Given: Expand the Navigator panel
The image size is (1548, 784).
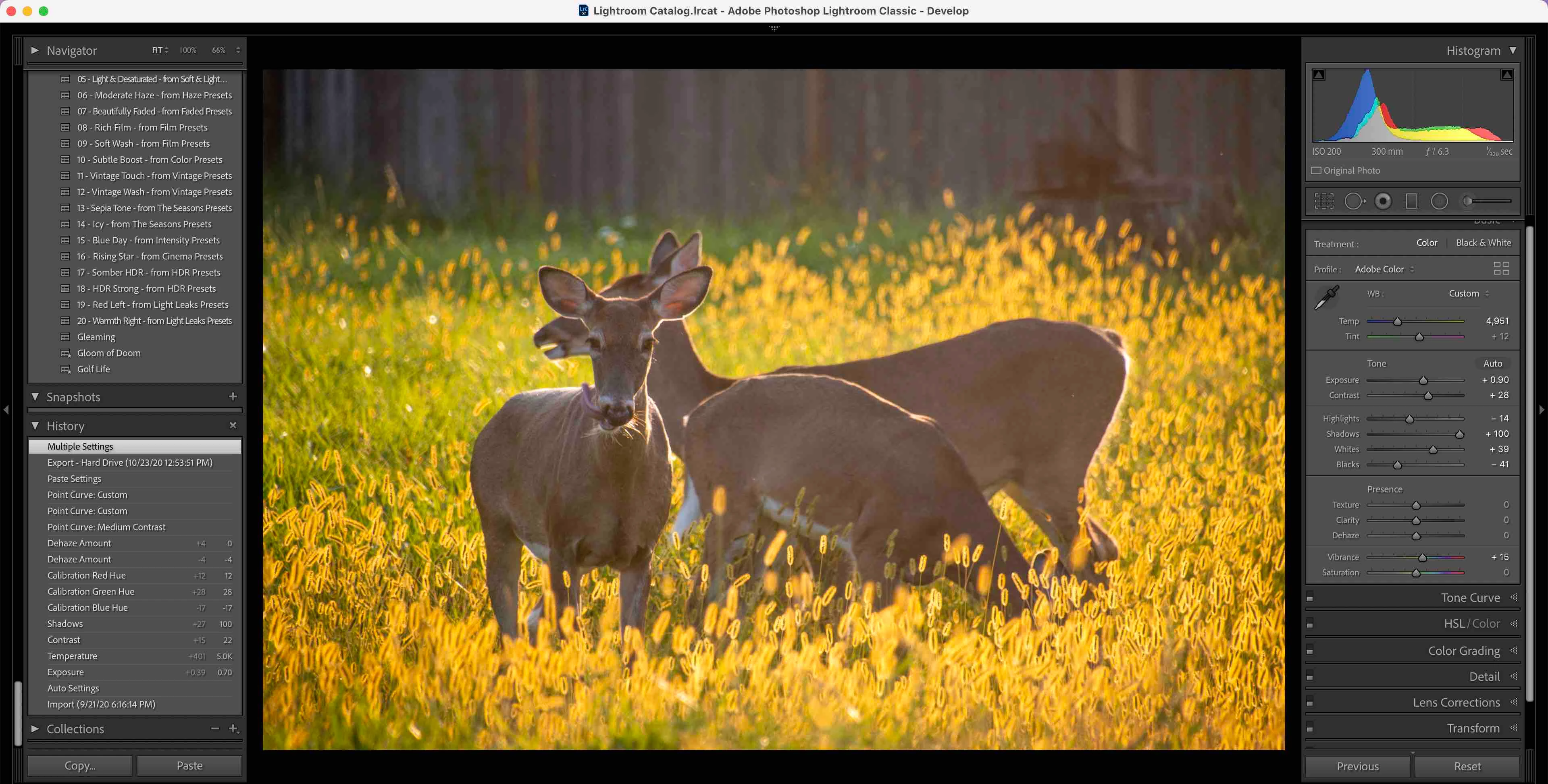Looking at the screenshot, I should point(35,50).
